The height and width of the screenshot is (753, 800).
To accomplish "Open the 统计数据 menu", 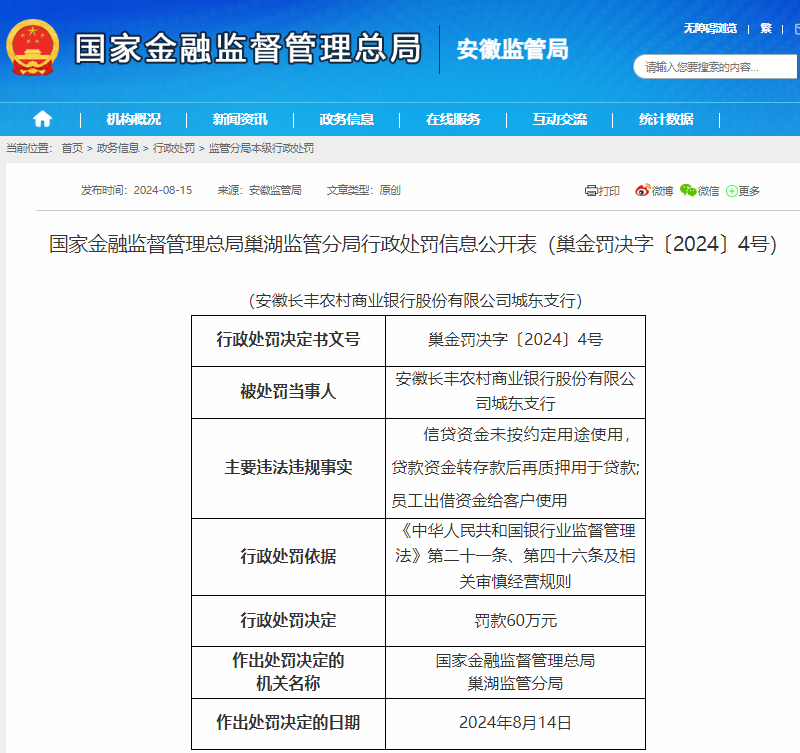I will click(x=666, y=119).
